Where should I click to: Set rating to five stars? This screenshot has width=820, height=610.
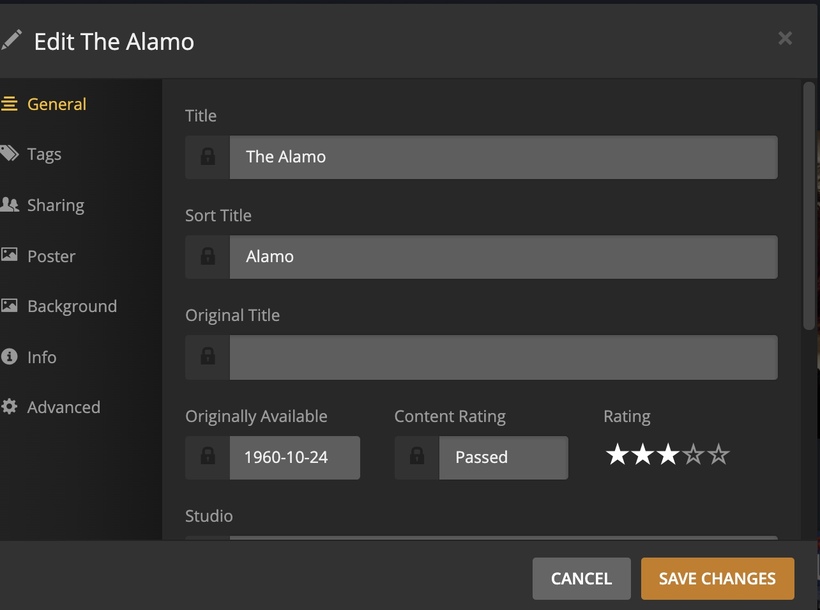click(718, 456)
